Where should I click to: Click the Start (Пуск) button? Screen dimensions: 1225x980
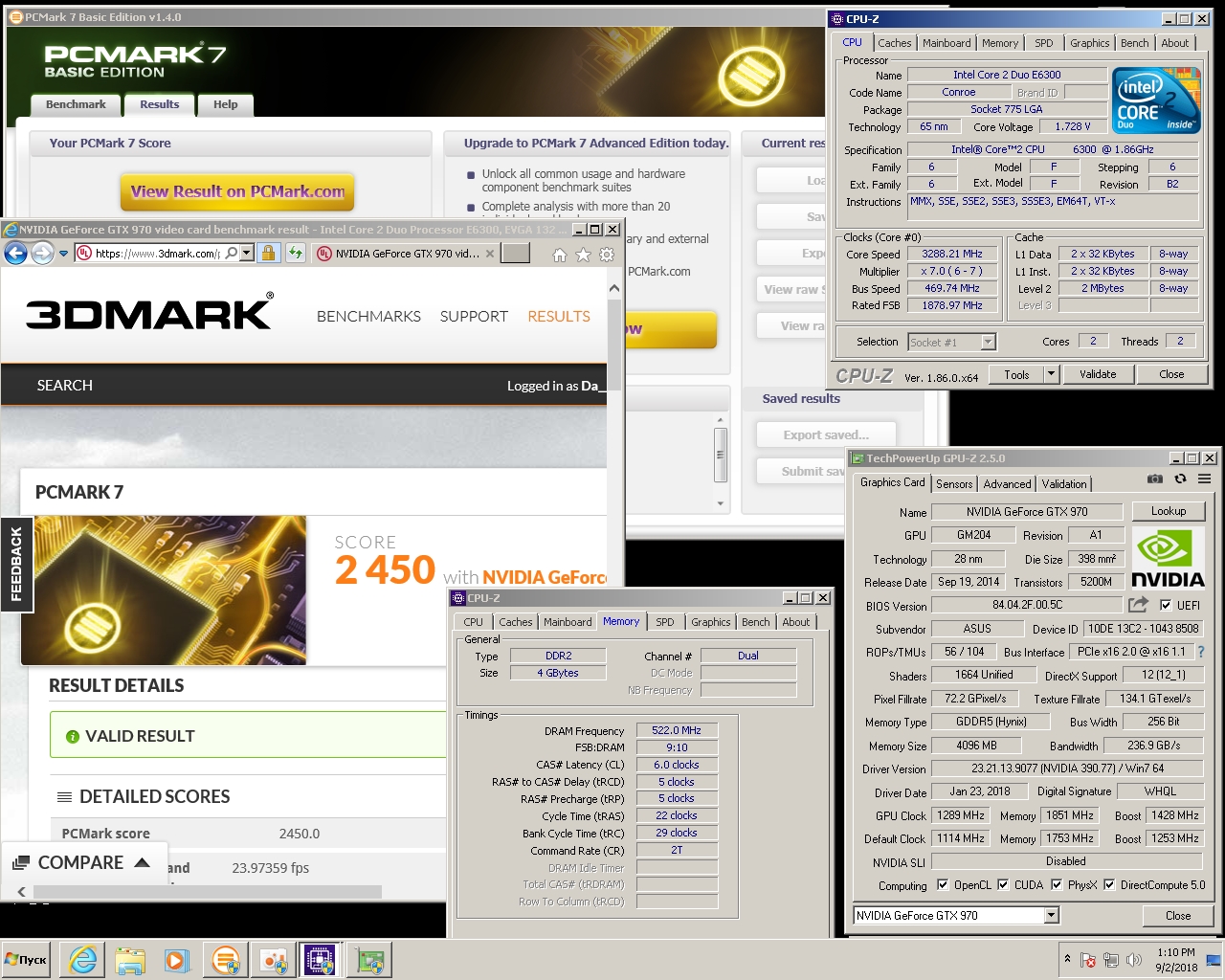tap(27, 960)
